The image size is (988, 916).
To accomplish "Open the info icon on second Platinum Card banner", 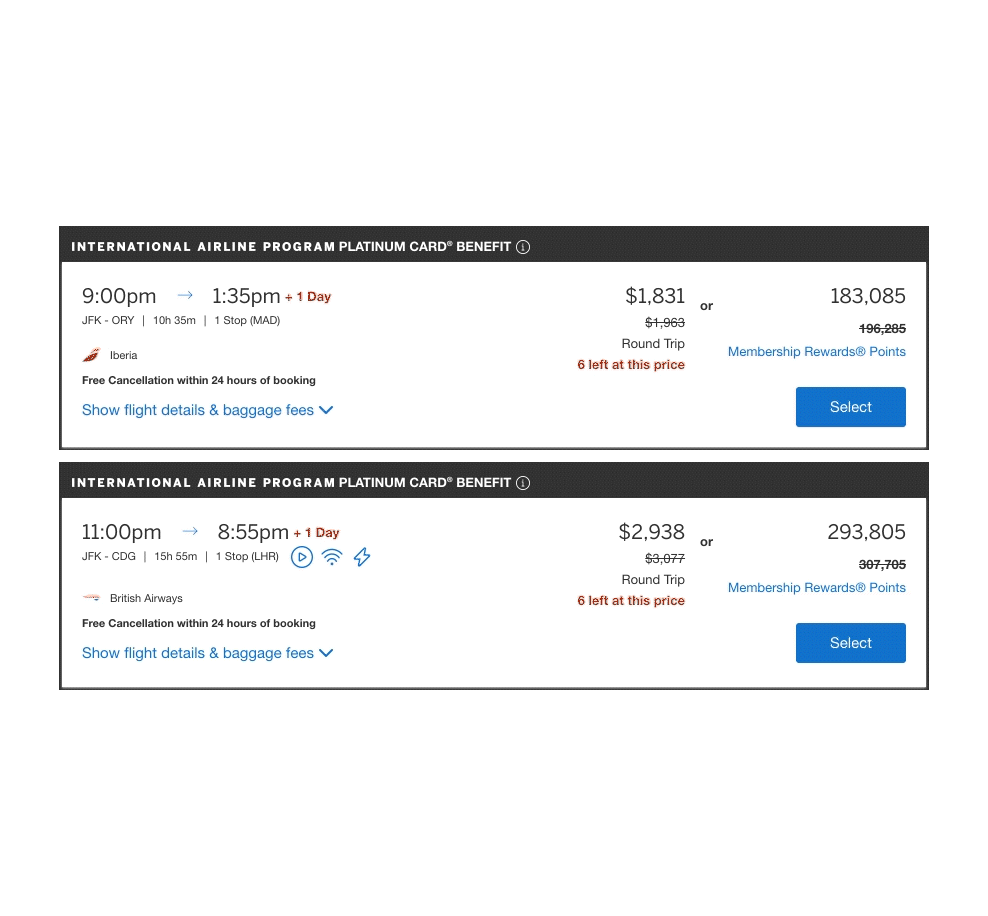I will click(523, 482).
